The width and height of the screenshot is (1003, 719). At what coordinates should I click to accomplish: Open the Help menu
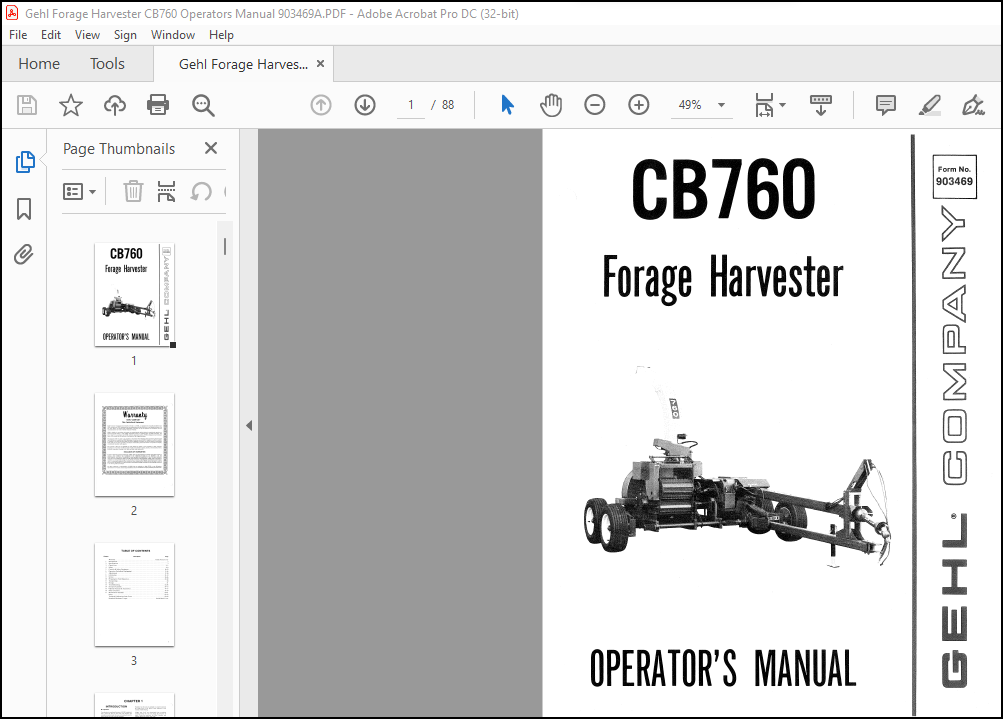coord(221,35)
